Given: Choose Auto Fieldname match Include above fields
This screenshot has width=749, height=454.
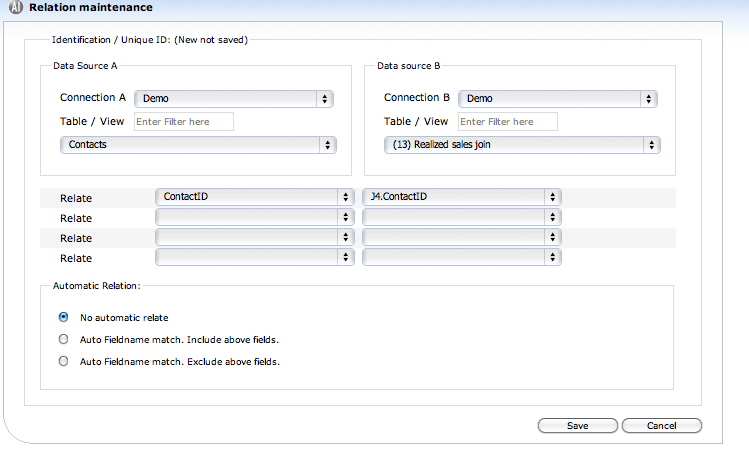Looking at the screenshot, I should tap(65, 340).
